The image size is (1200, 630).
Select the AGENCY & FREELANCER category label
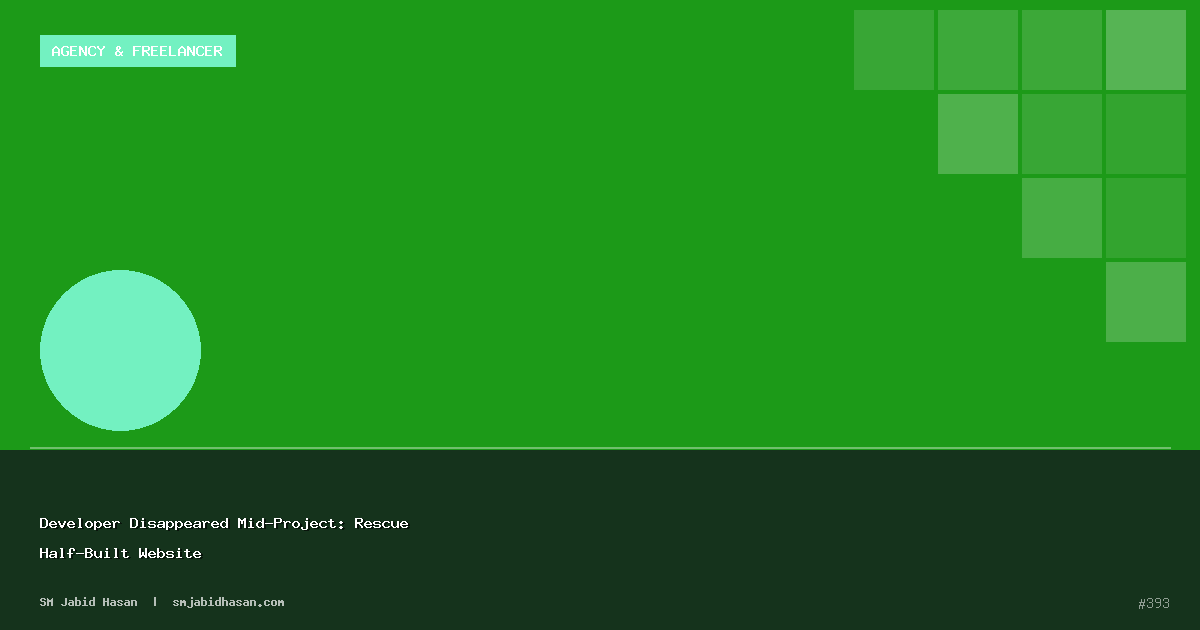coord(137,51)
